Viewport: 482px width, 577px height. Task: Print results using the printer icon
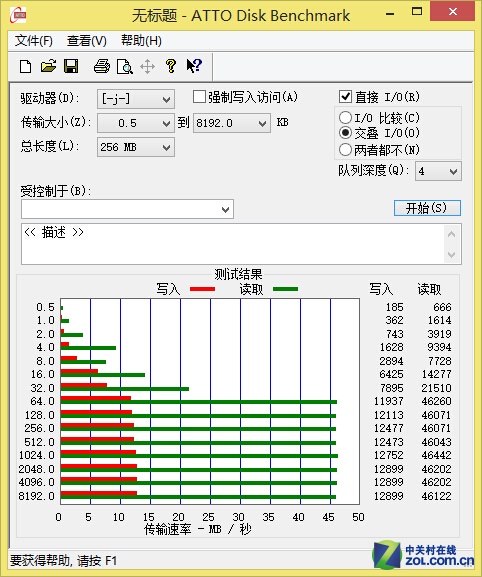pos(102,67)
